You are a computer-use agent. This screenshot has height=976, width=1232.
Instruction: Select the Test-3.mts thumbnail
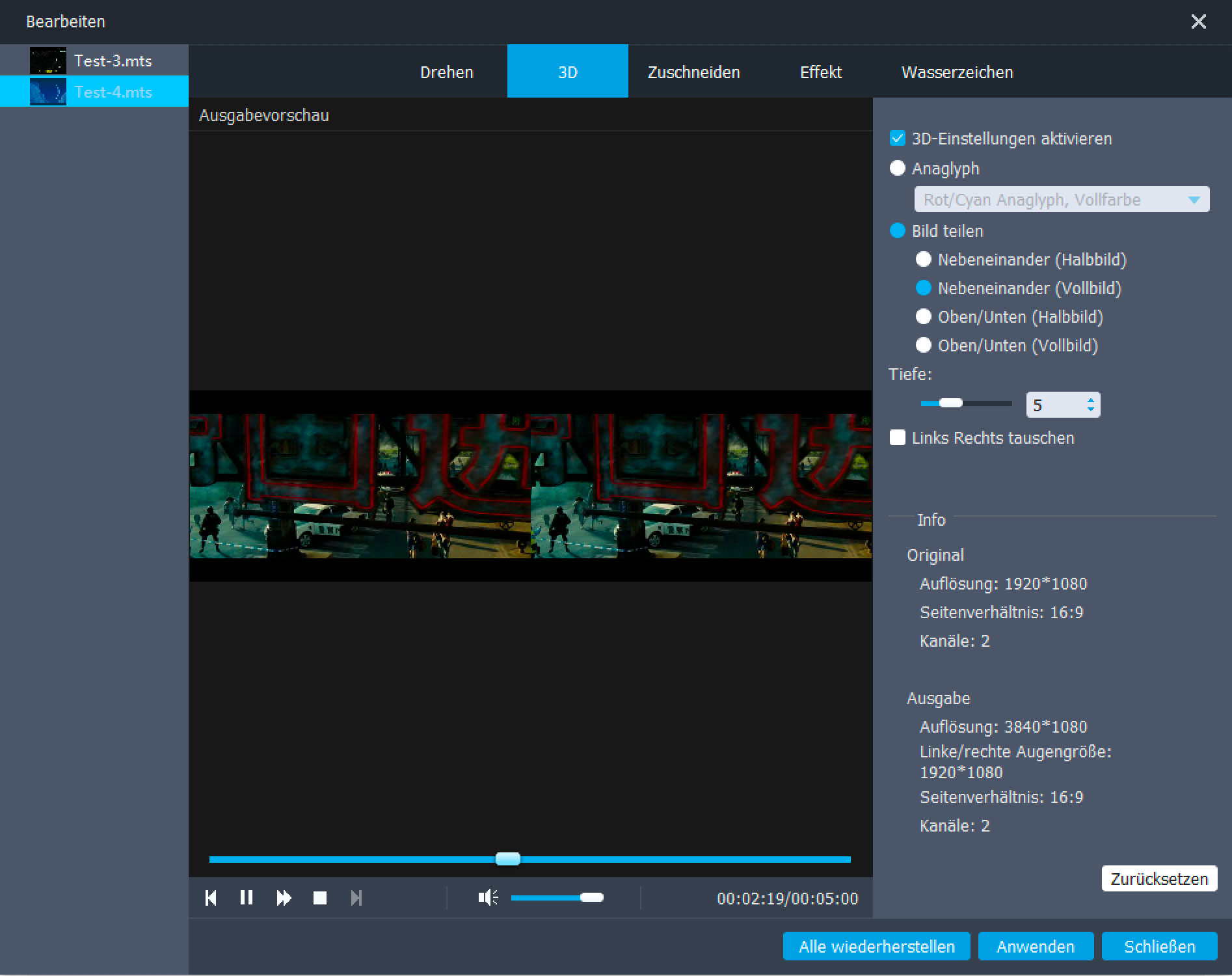point(48,61)
